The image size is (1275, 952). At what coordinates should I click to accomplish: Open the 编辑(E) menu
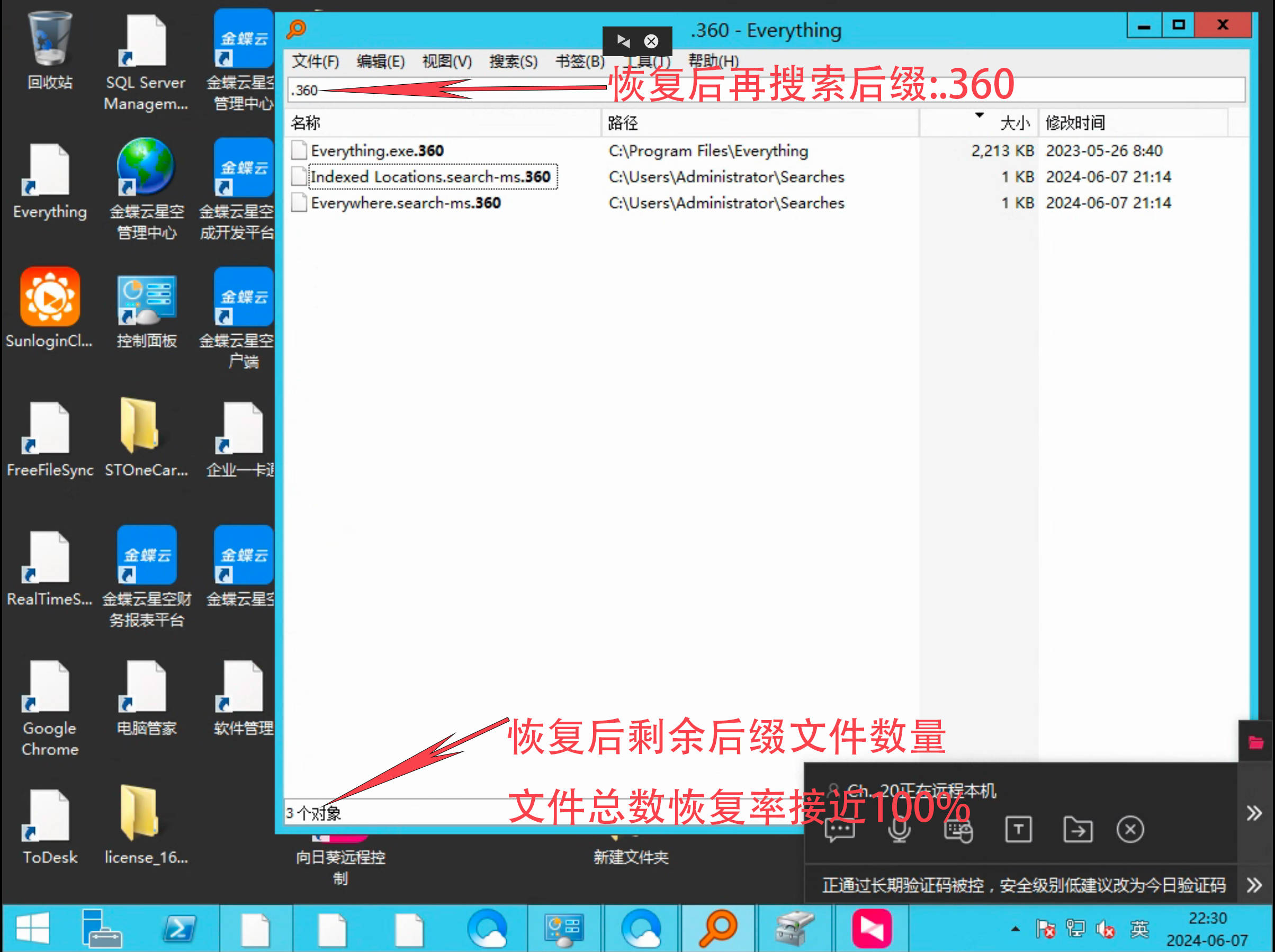pyautogui.click(x=380, y=61)
